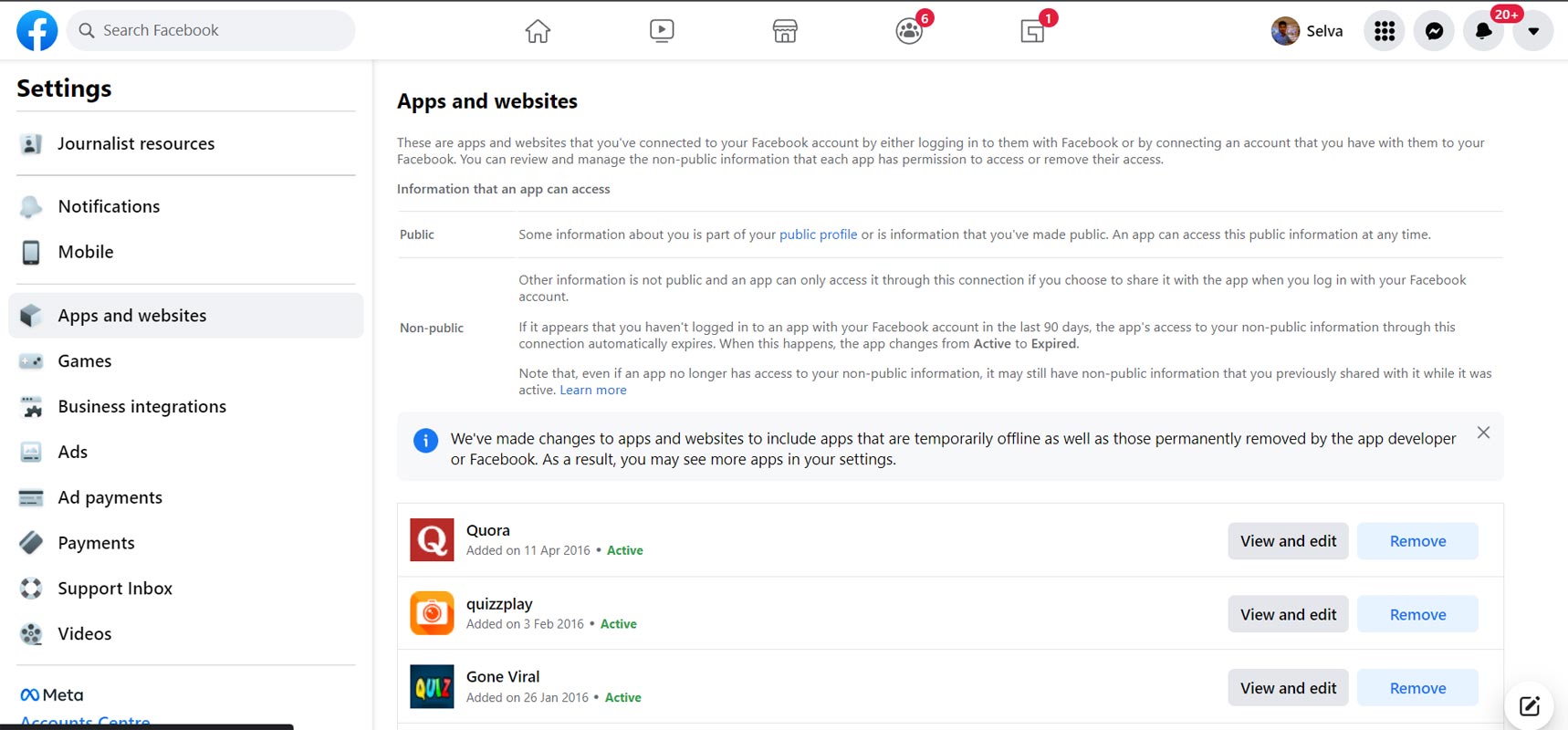The height and width of the screenshot is (730, 1568).
Task: Click the quizzplay app icon
Action: (x=432, y=613)
